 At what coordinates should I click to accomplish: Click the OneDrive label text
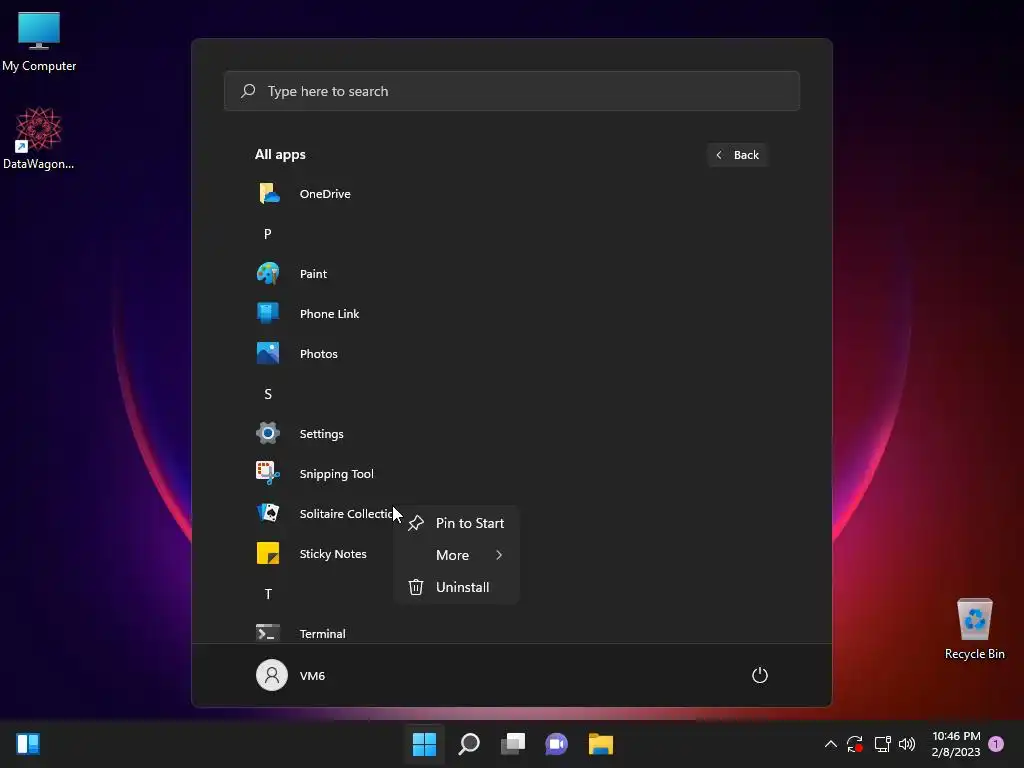pyautogui.click(x=325, y=194)
